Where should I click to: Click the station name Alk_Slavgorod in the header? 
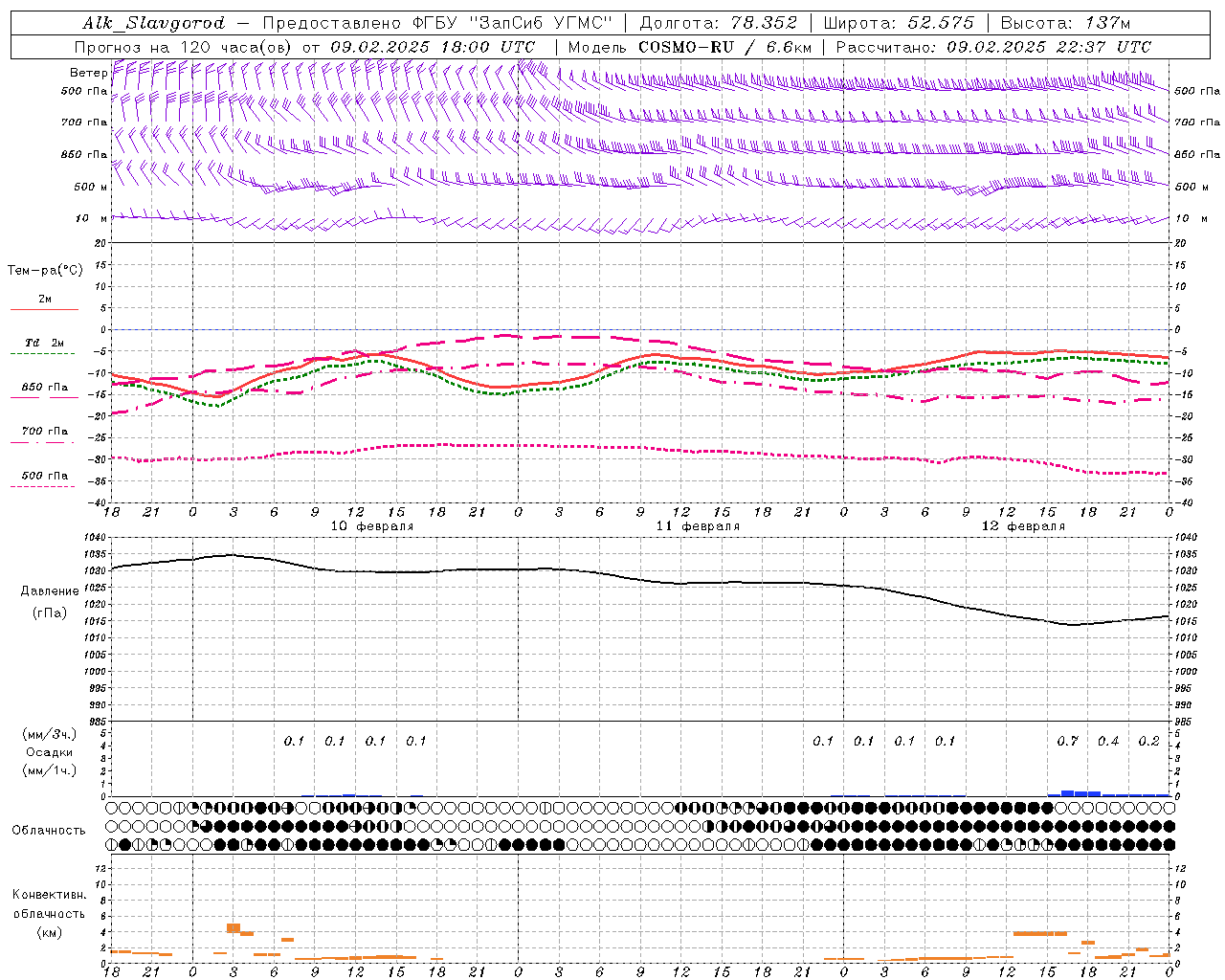click(x=153, y=23)
